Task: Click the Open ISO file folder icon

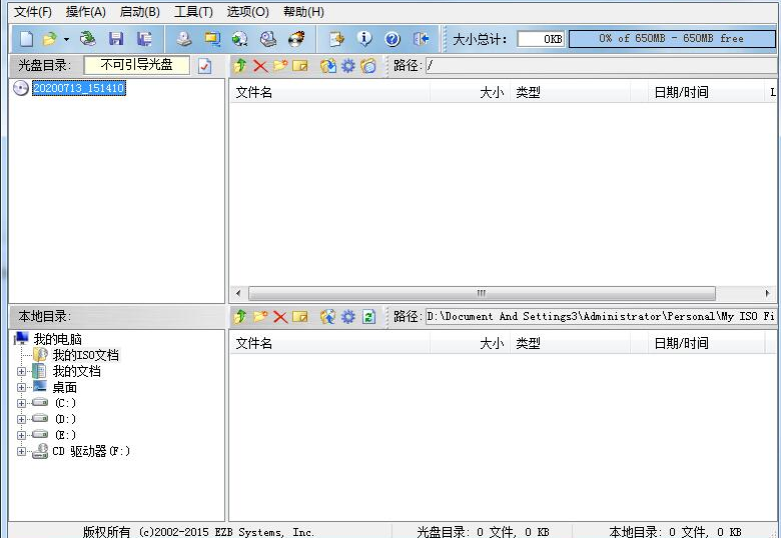Action: (50, 39)
